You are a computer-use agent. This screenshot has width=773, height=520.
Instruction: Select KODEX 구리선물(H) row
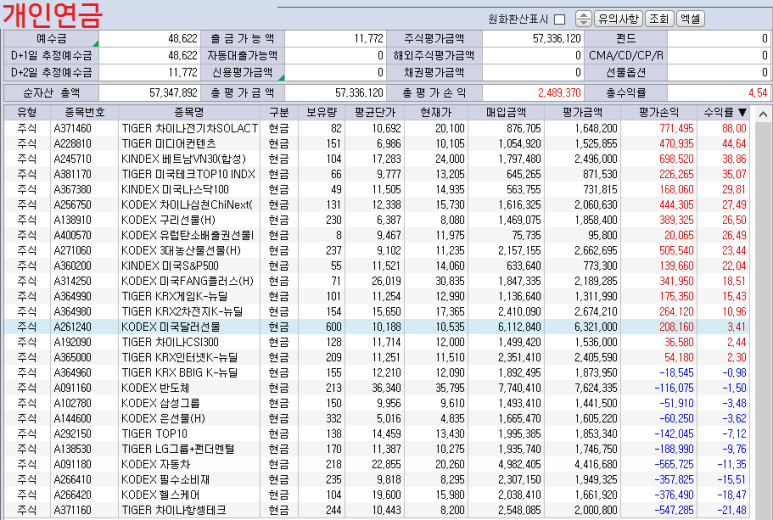[x=377, y=220]
